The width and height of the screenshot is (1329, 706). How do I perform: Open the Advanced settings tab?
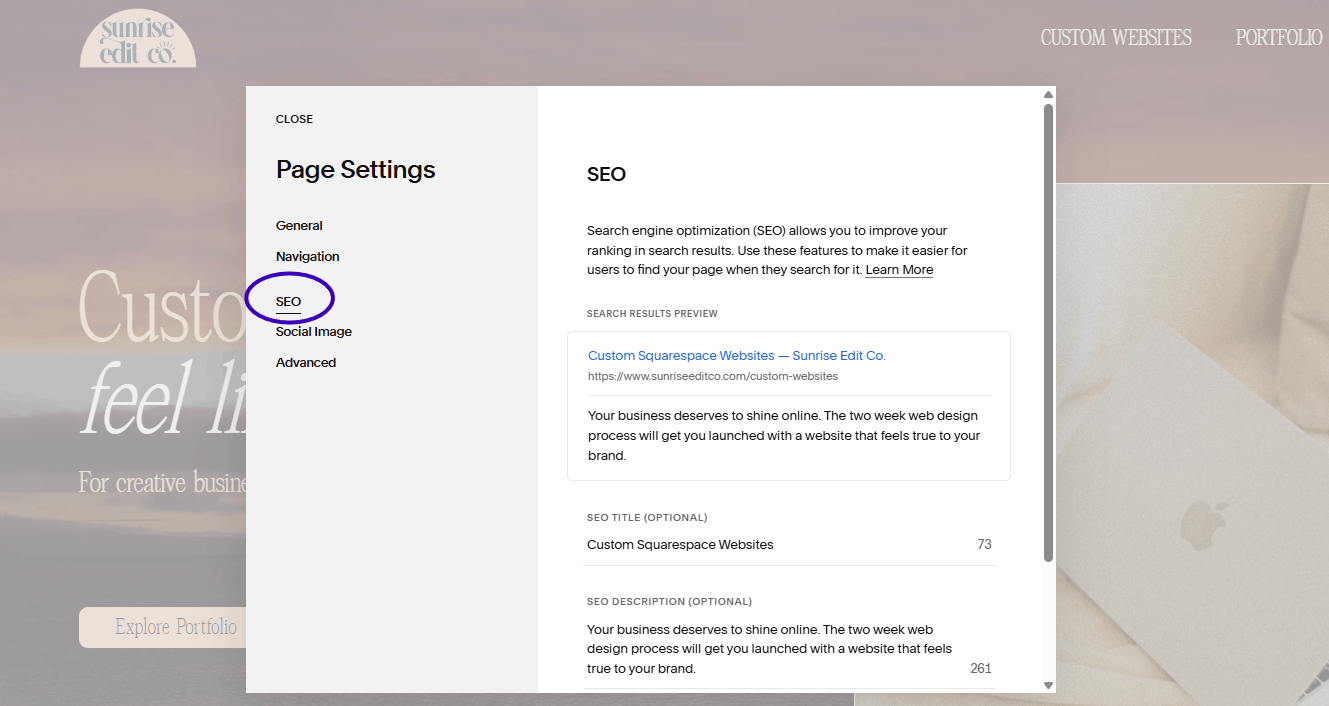[x=306, y=363]
